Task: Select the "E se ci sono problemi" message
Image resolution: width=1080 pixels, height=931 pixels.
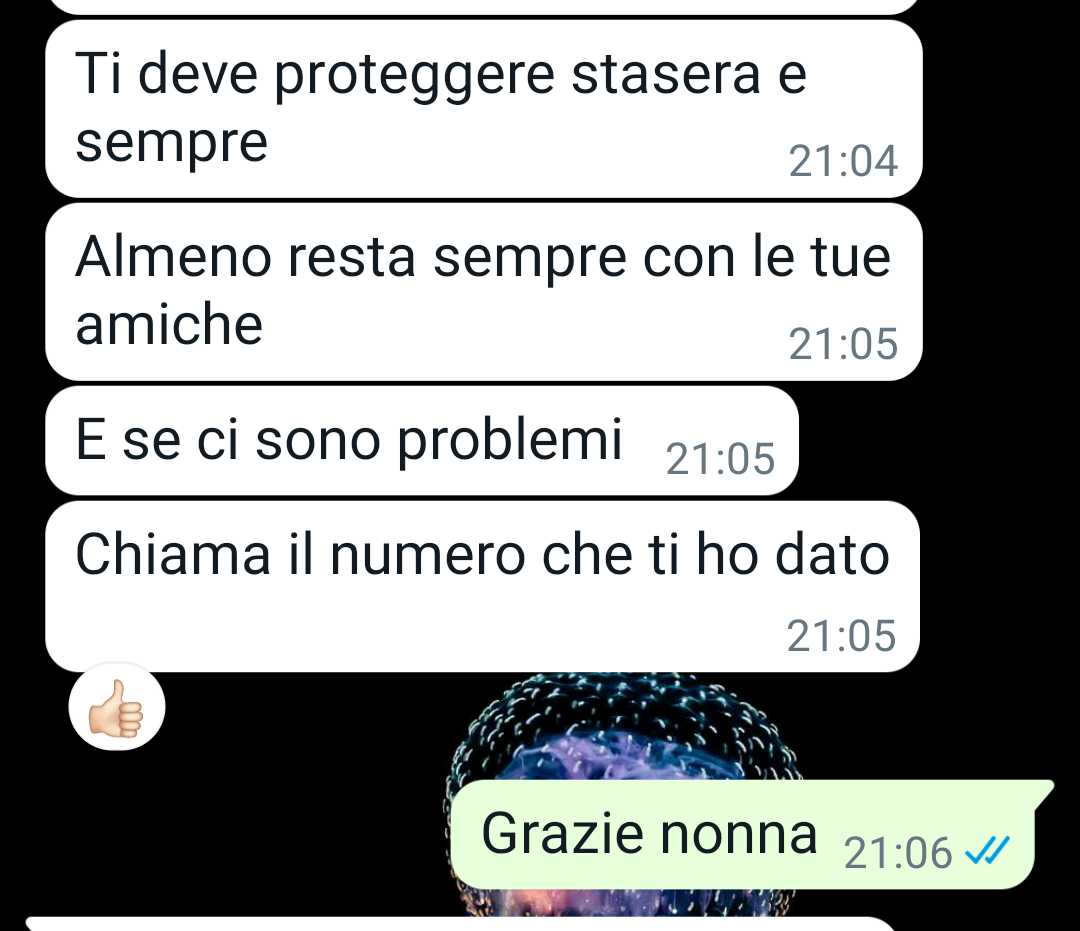Action: point(422,441)
